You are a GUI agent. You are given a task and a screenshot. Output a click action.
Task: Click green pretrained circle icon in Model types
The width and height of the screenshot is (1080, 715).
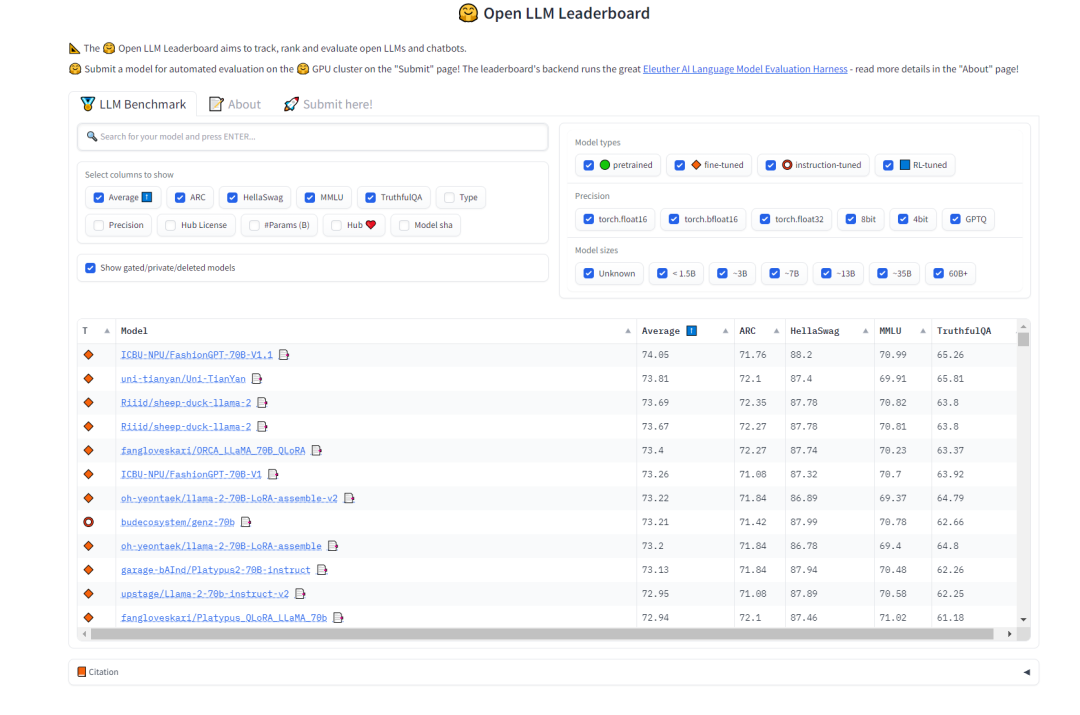tap(605, 165)
